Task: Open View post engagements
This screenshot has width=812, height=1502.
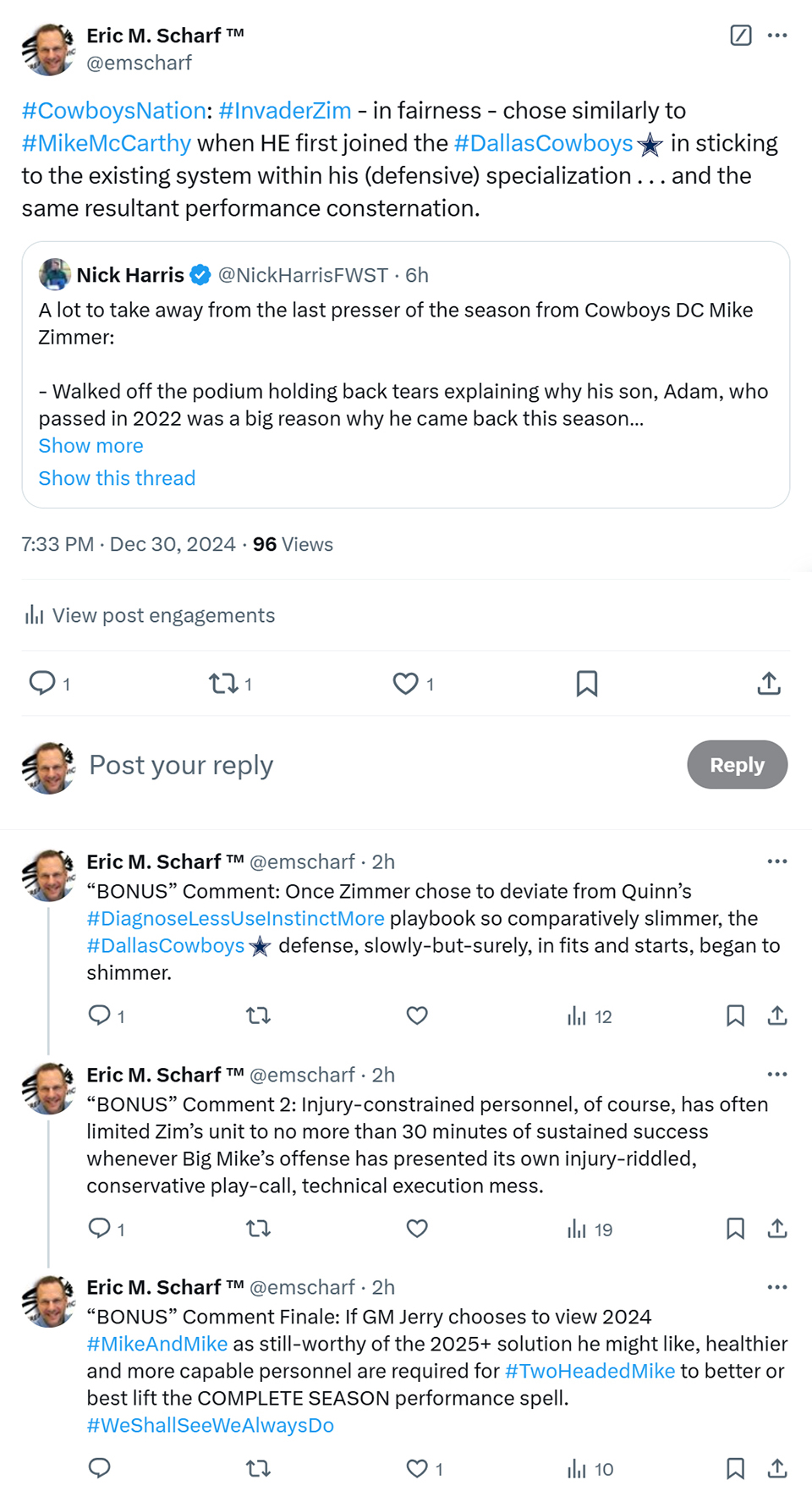Action: pos(150,615)
